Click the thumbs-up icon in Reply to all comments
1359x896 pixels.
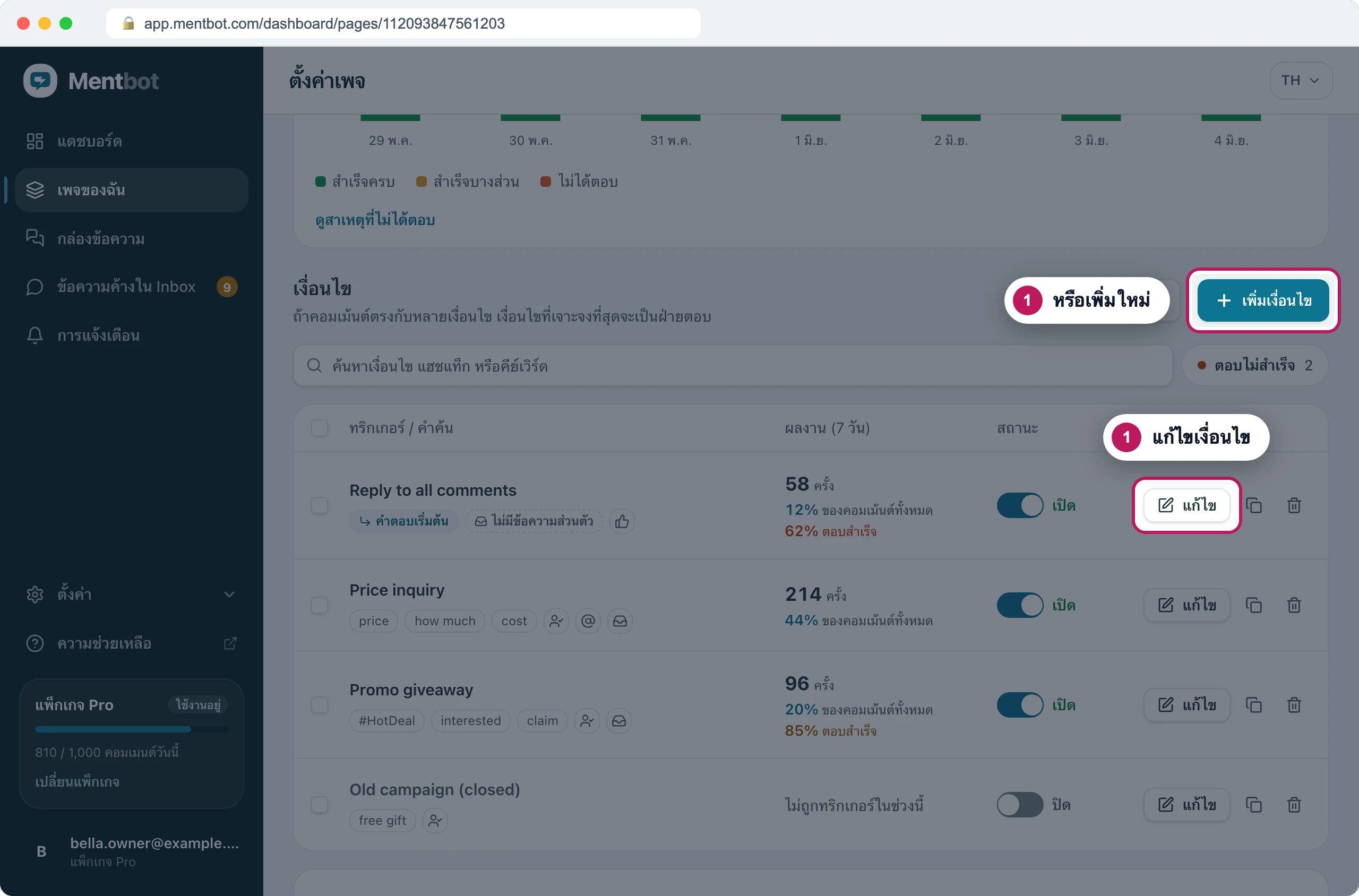click(622, 521)
